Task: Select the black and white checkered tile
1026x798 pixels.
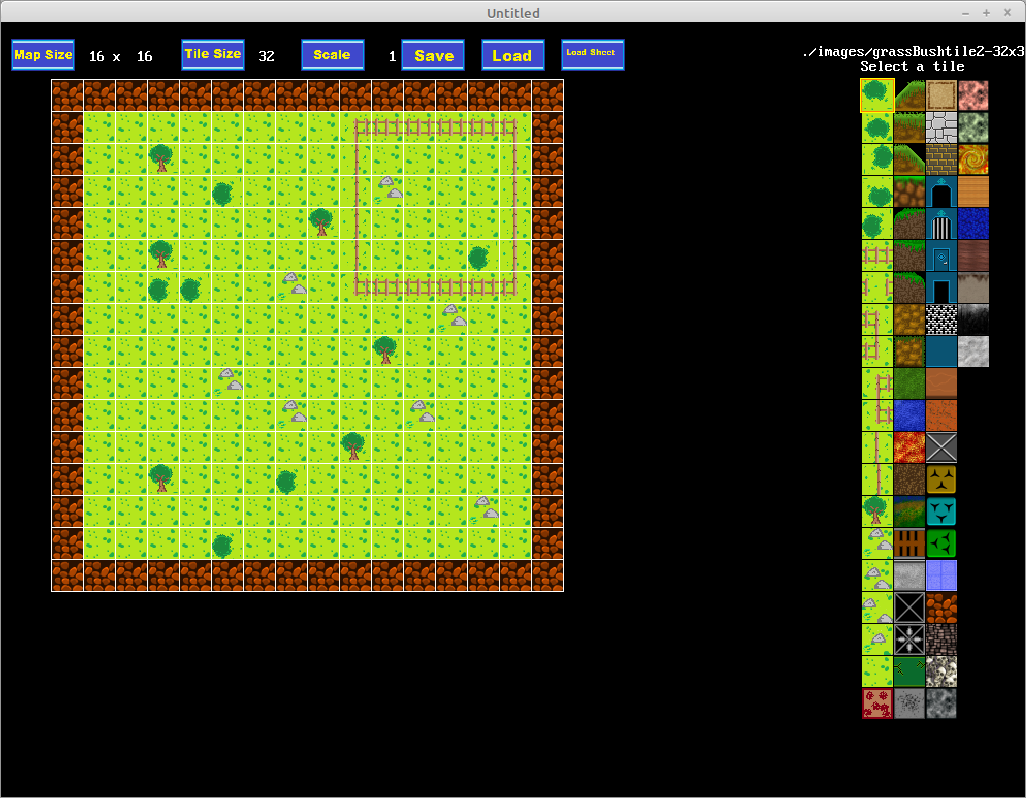Action: 941,319
